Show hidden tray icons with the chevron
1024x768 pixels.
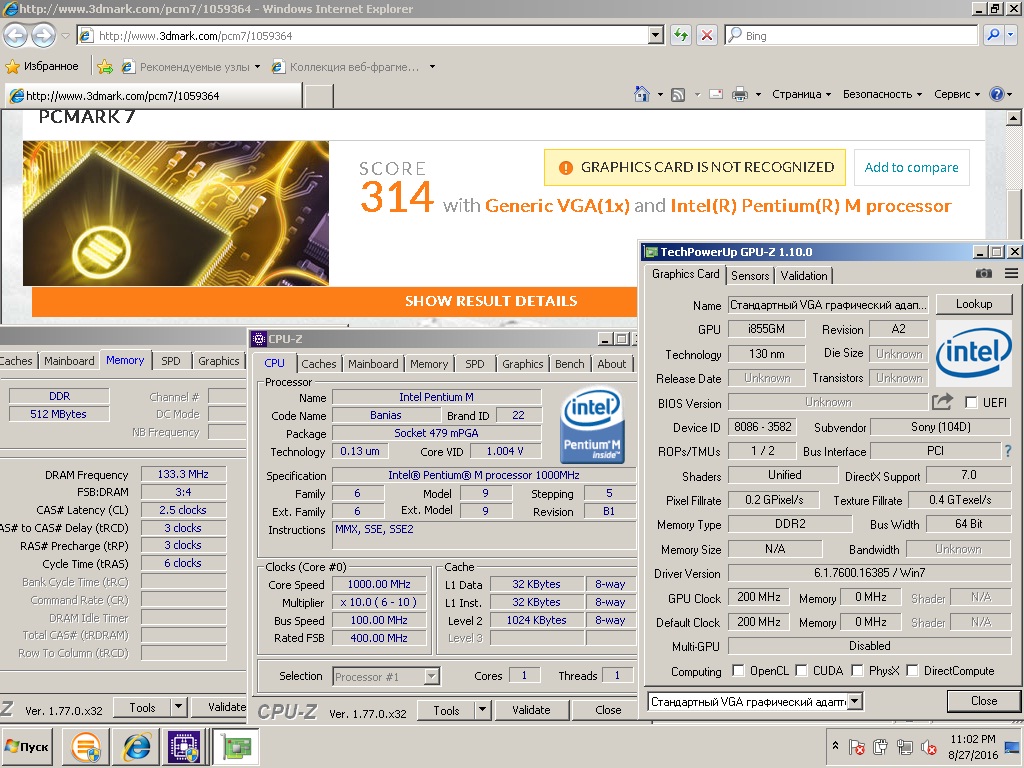click(835, 746)
